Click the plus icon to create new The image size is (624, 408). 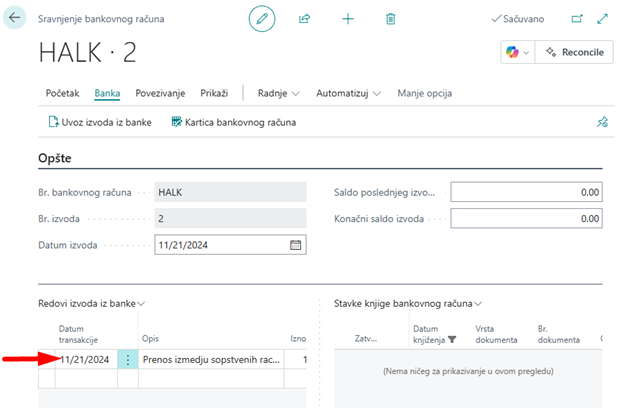pos(348,19)
